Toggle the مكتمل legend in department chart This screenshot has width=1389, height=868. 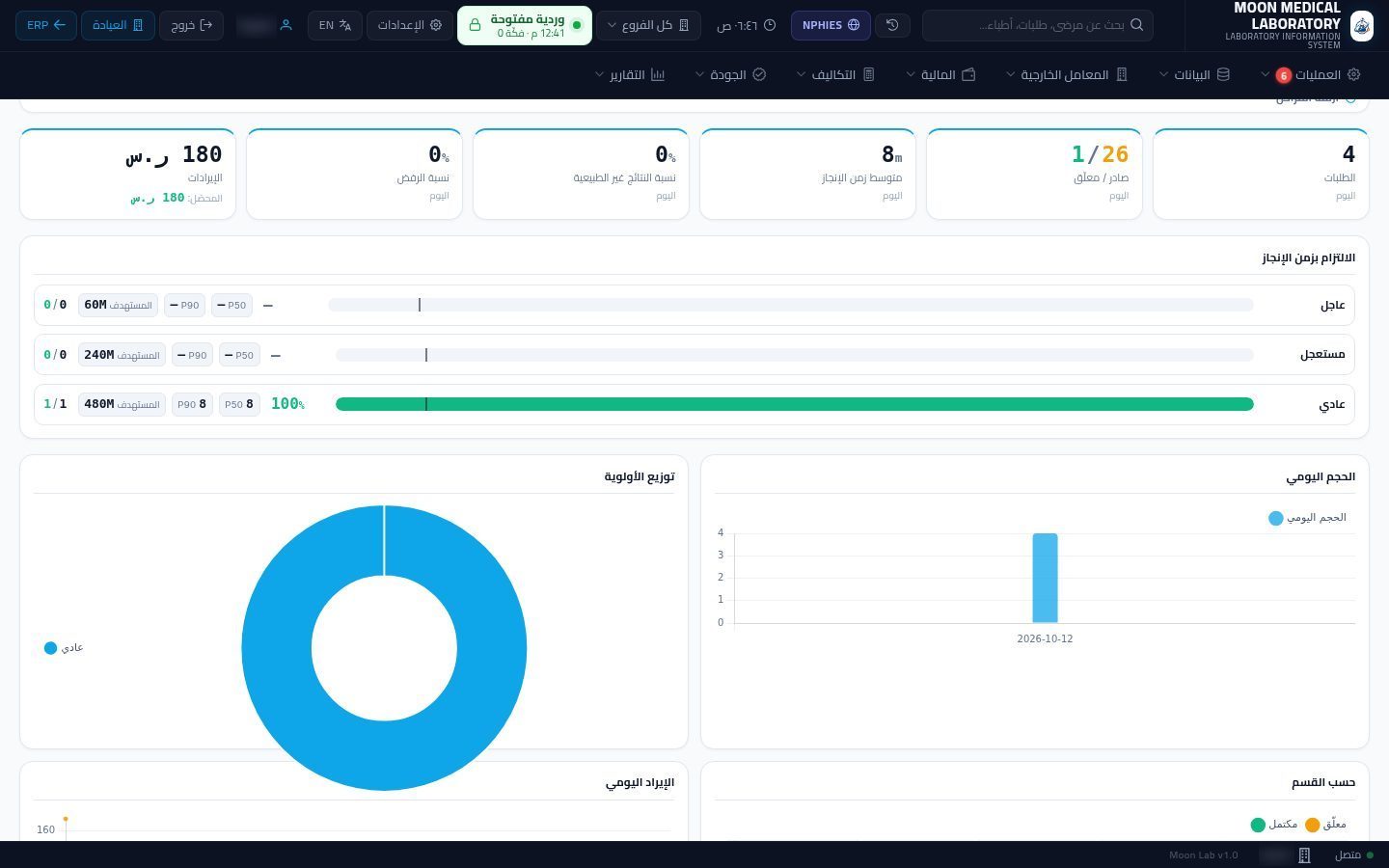click(x=1273, y=825)
